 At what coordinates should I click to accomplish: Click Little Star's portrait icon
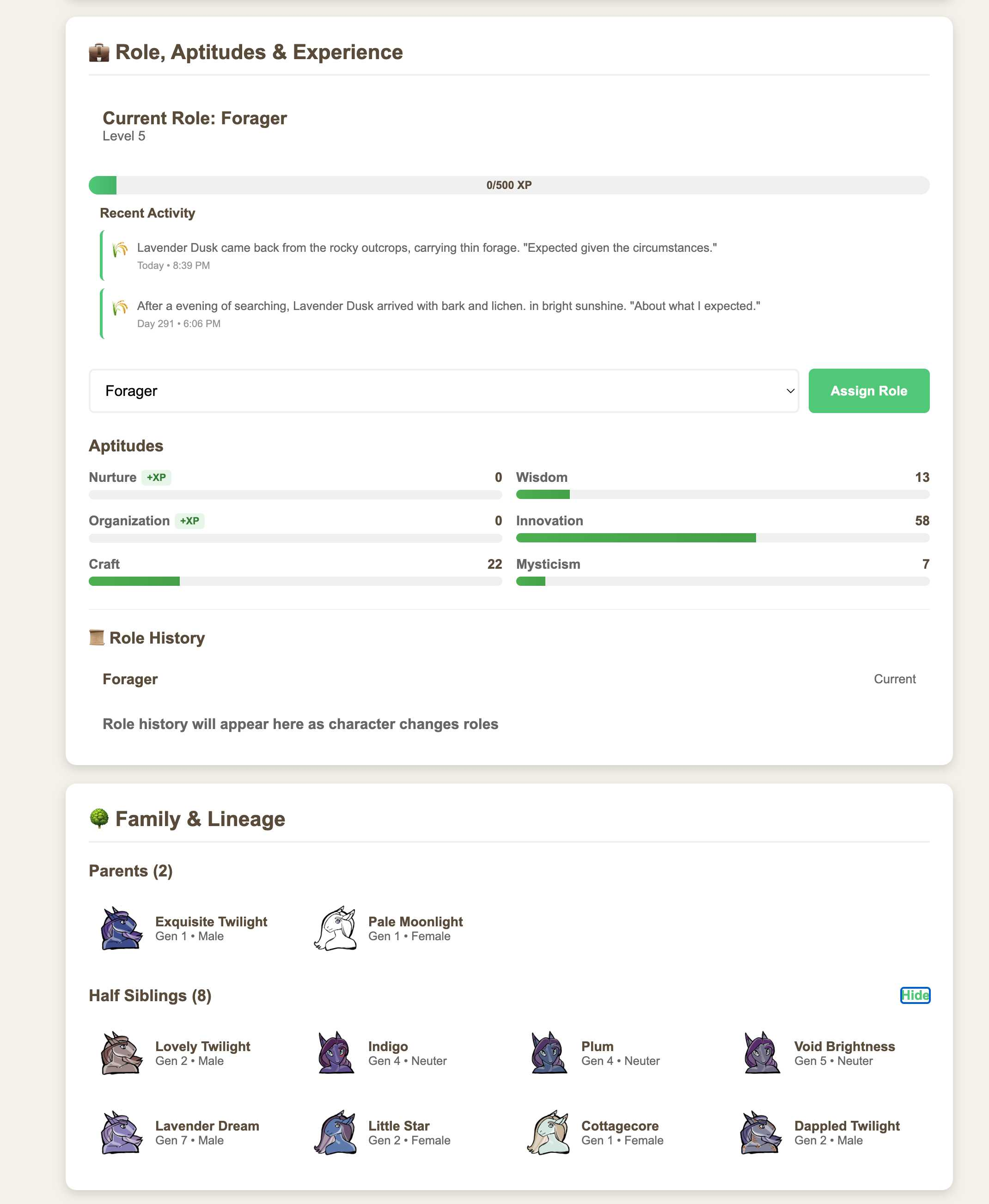(335, 1133)
